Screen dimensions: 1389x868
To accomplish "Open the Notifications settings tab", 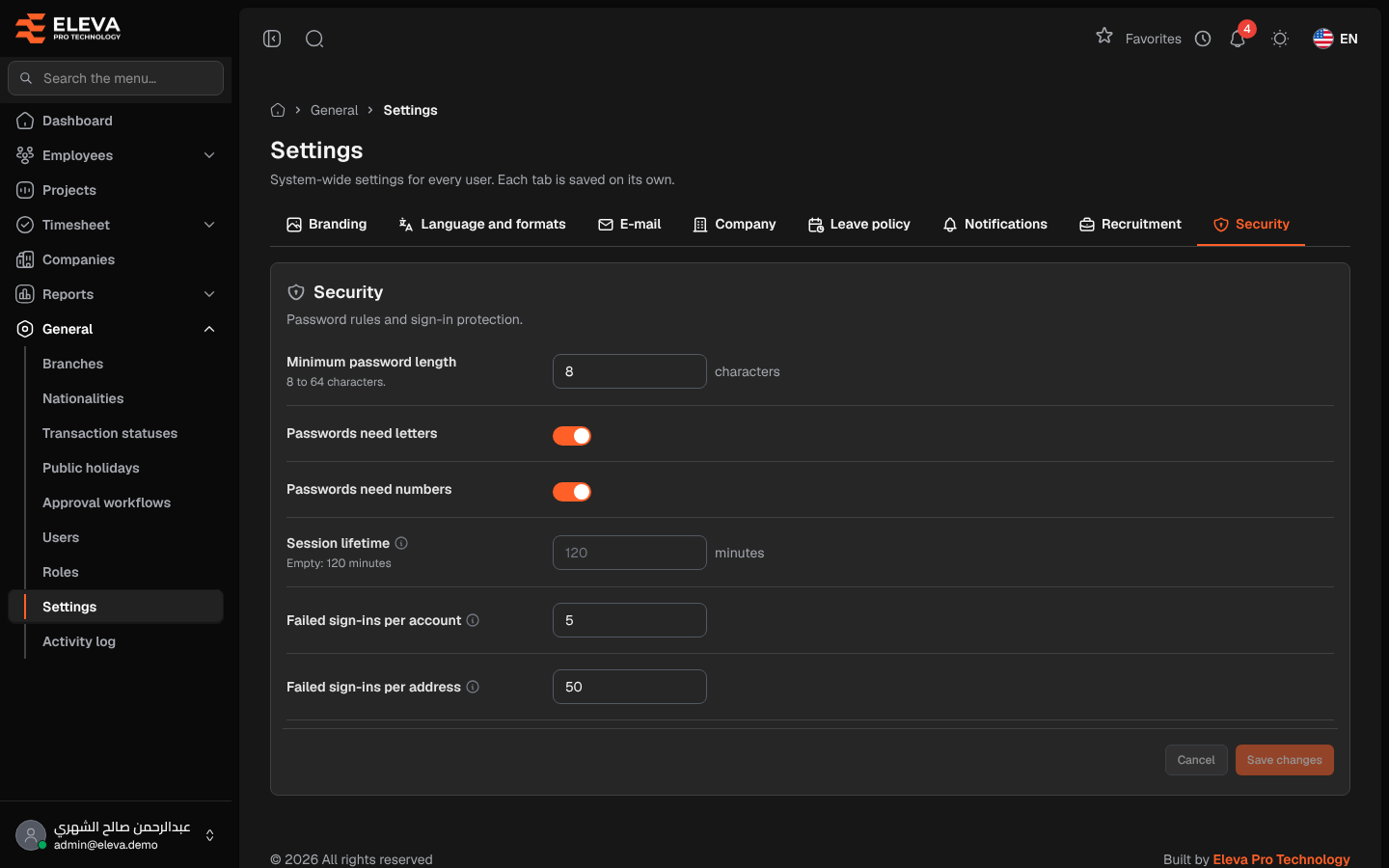I will 995,225.
